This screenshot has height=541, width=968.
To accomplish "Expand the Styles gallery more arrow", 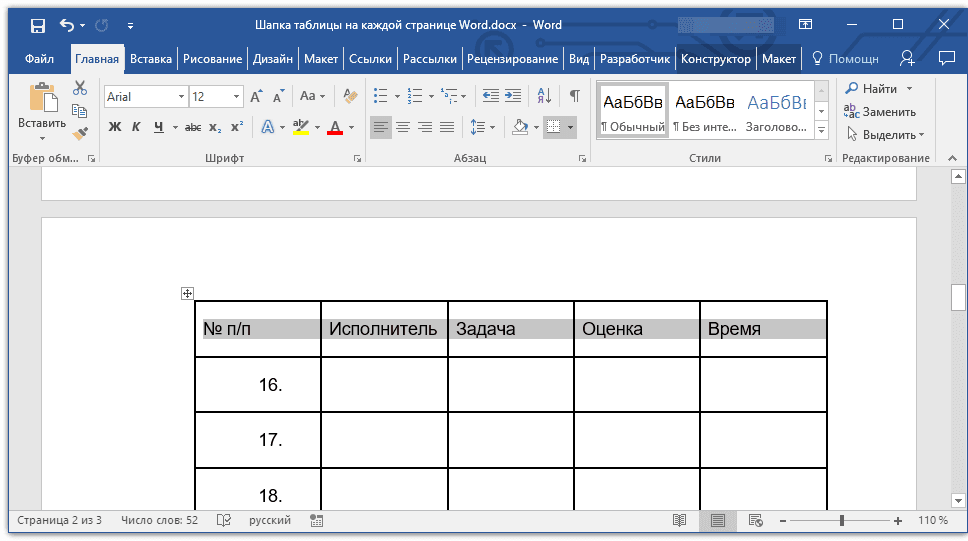I will 821,131.
